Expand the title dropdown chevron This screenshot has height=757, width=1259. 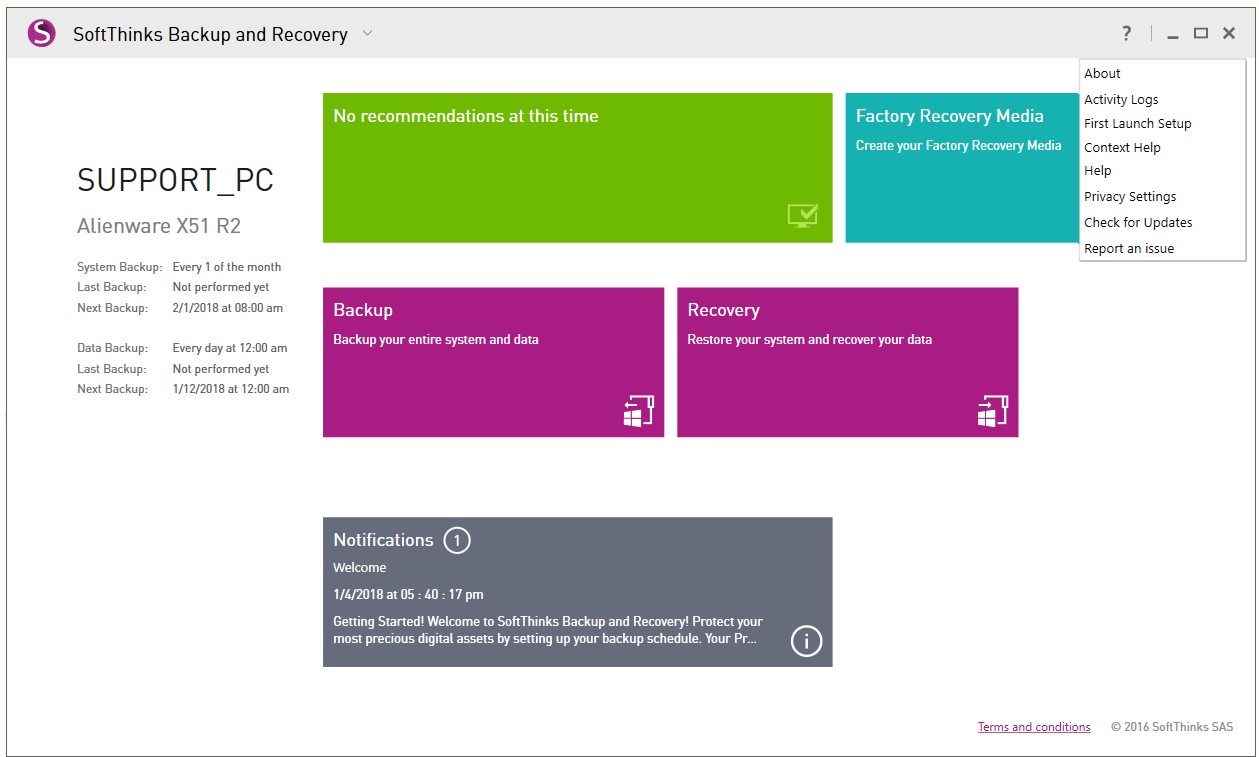click(367, 33)
